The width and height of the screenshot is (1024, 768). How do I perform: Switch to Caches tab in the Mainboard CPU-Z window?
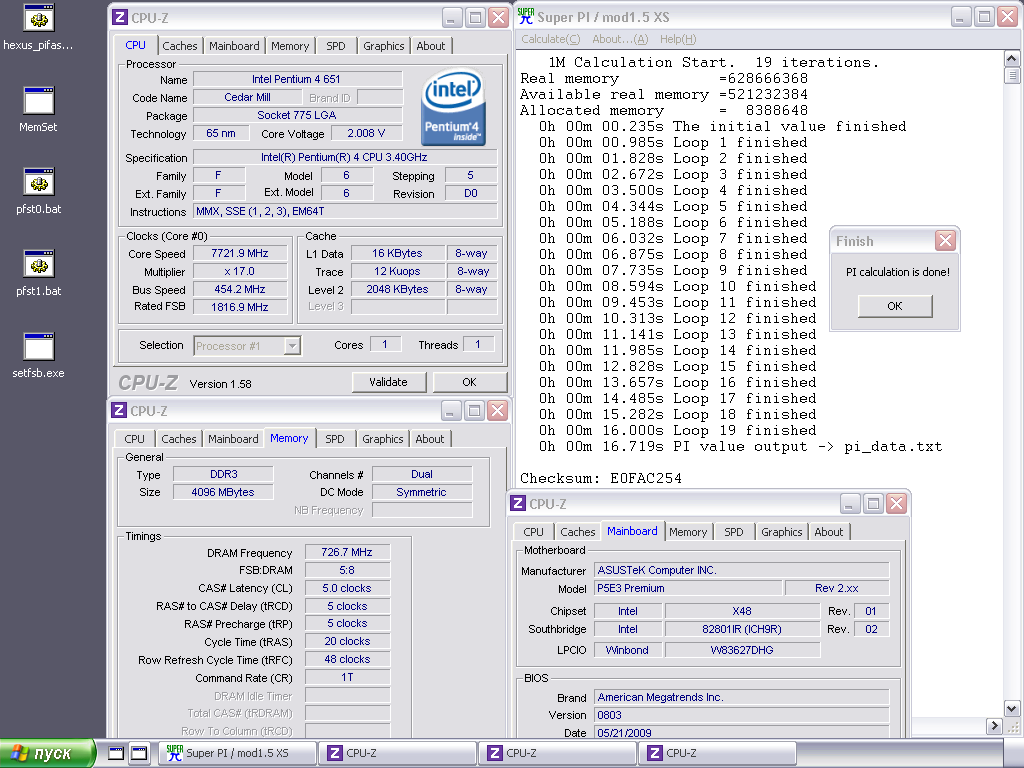578,532
